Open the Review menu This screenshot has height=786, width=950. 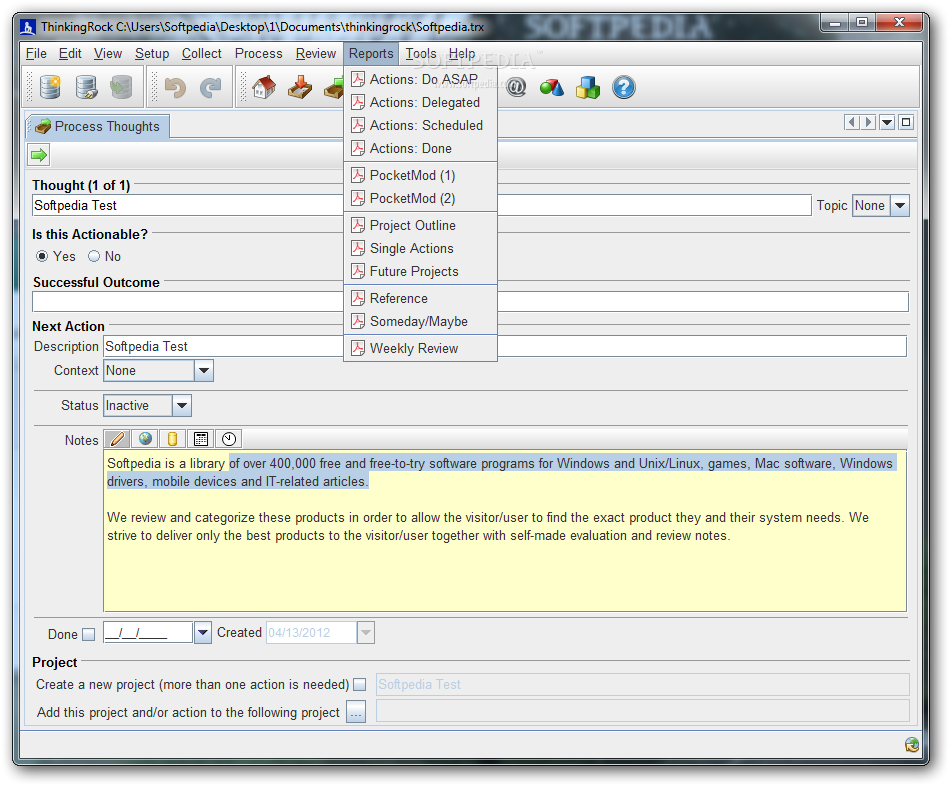[316, 53]
